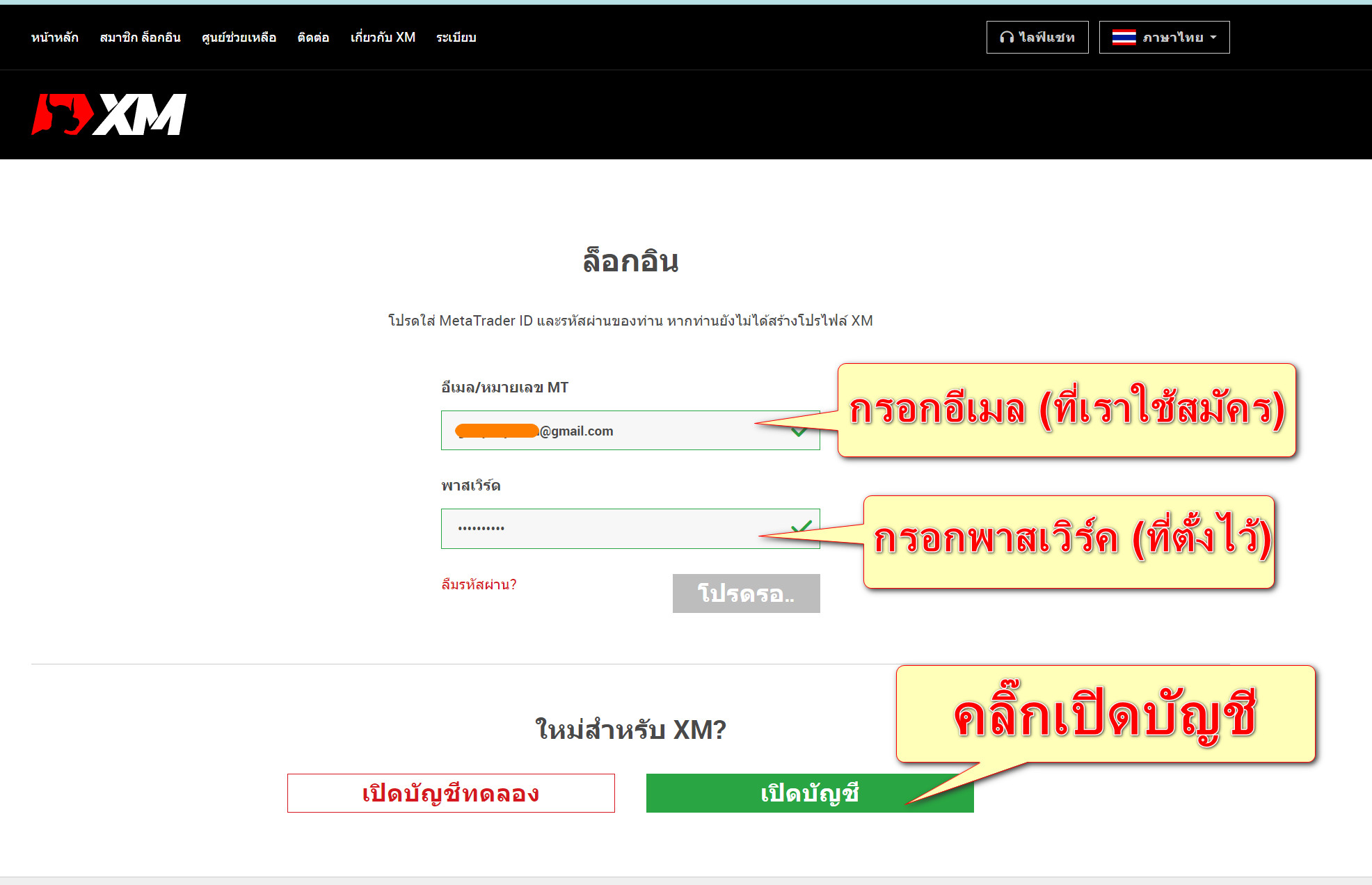This screenshot has height=885, width=1372.
Task: Click the อีเมล/หมายเลข MT label
Action: coord(504,388)
